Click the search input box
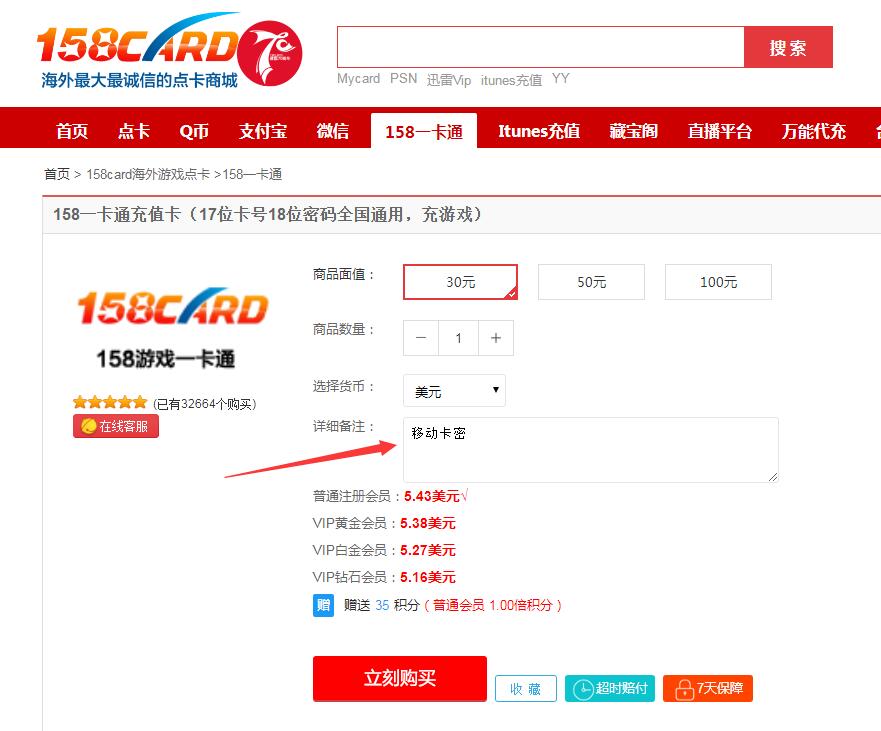 pyautogui.click(x=541, y=47)
